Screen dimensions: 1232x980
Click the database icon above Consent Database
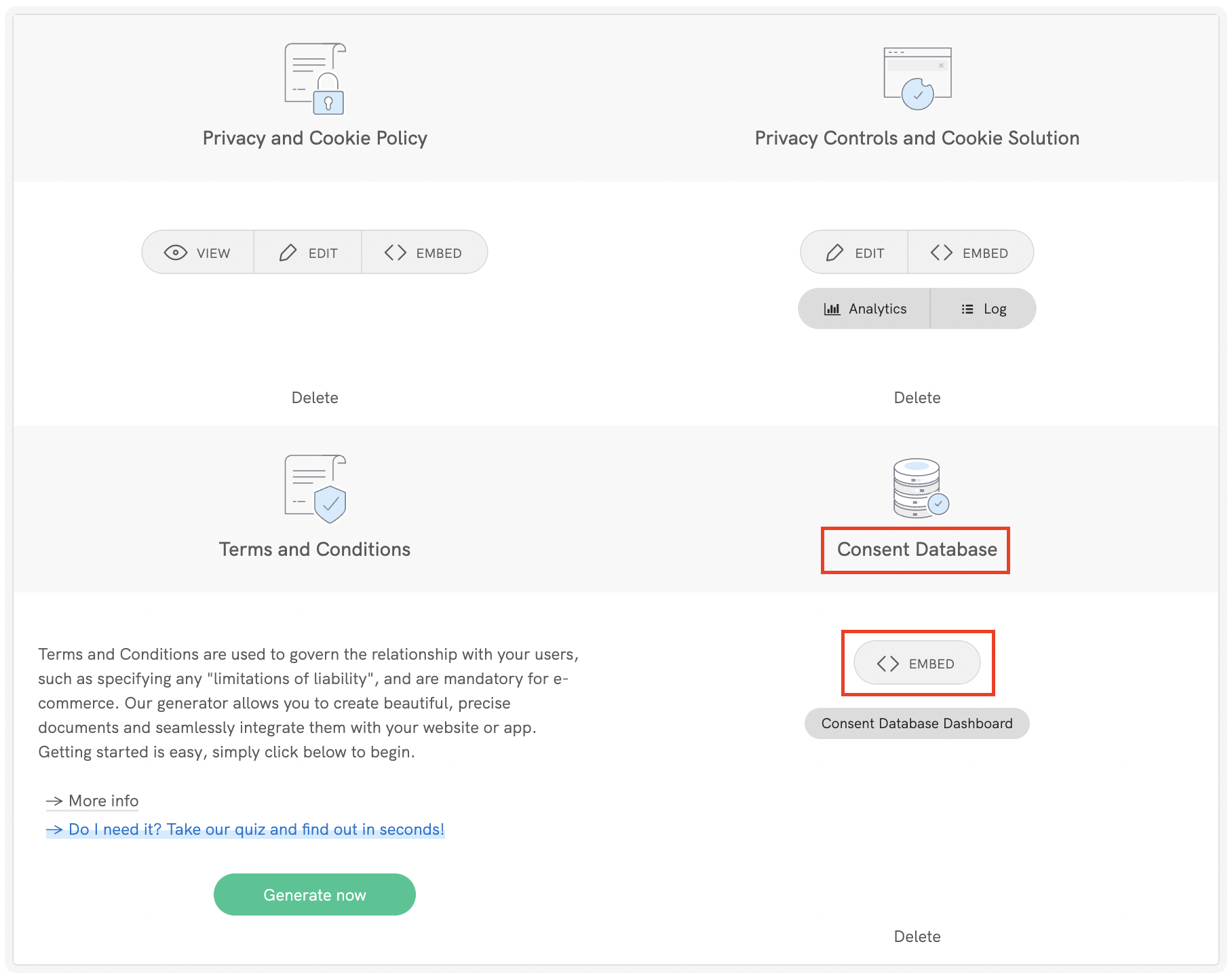click(917, 489)
